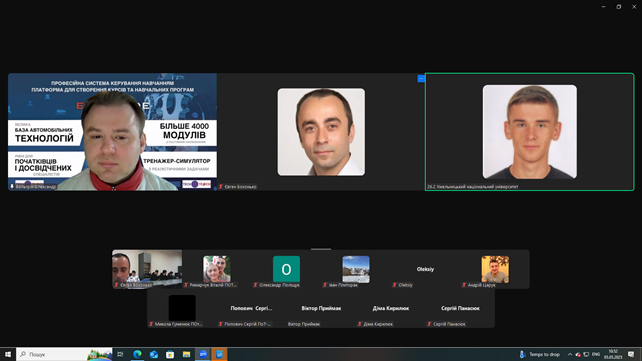Open the notification center icon
The height and width of the screenshot is (361, 642).
click(631, 354)
